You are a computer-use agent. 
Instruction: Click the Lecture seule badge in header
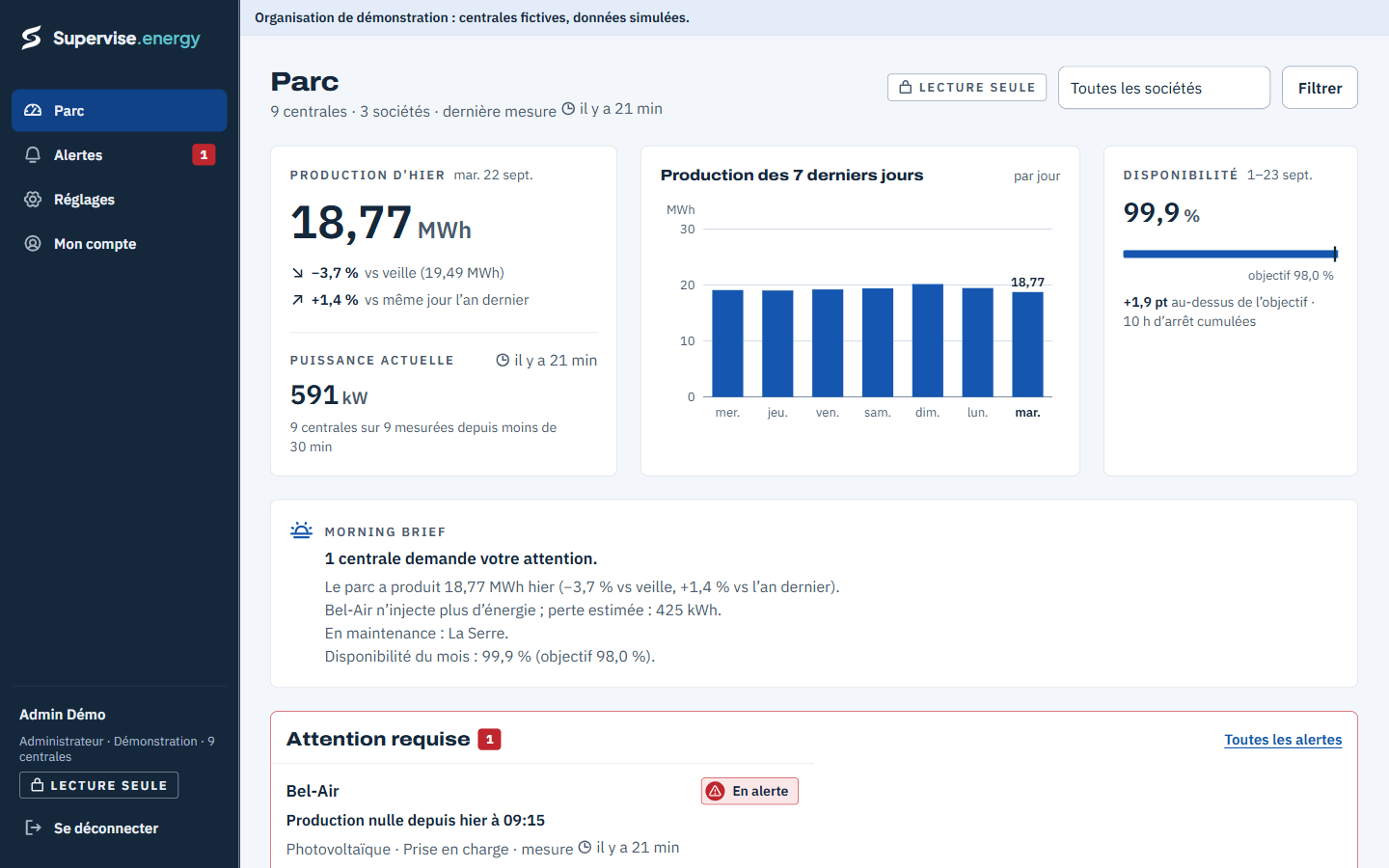(967, 88)
